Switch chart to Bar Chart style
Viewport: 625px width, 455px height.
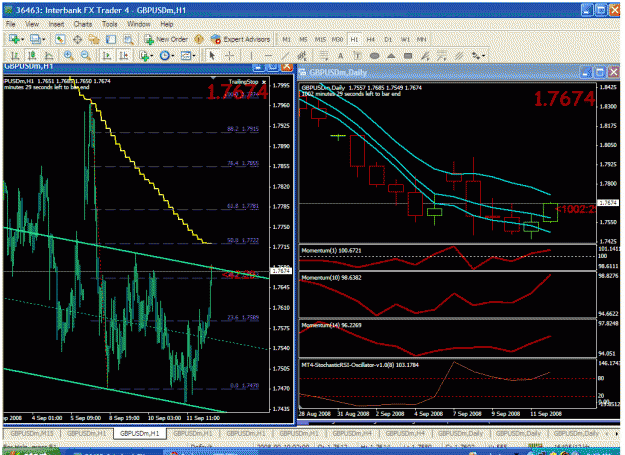click(15, 56)
